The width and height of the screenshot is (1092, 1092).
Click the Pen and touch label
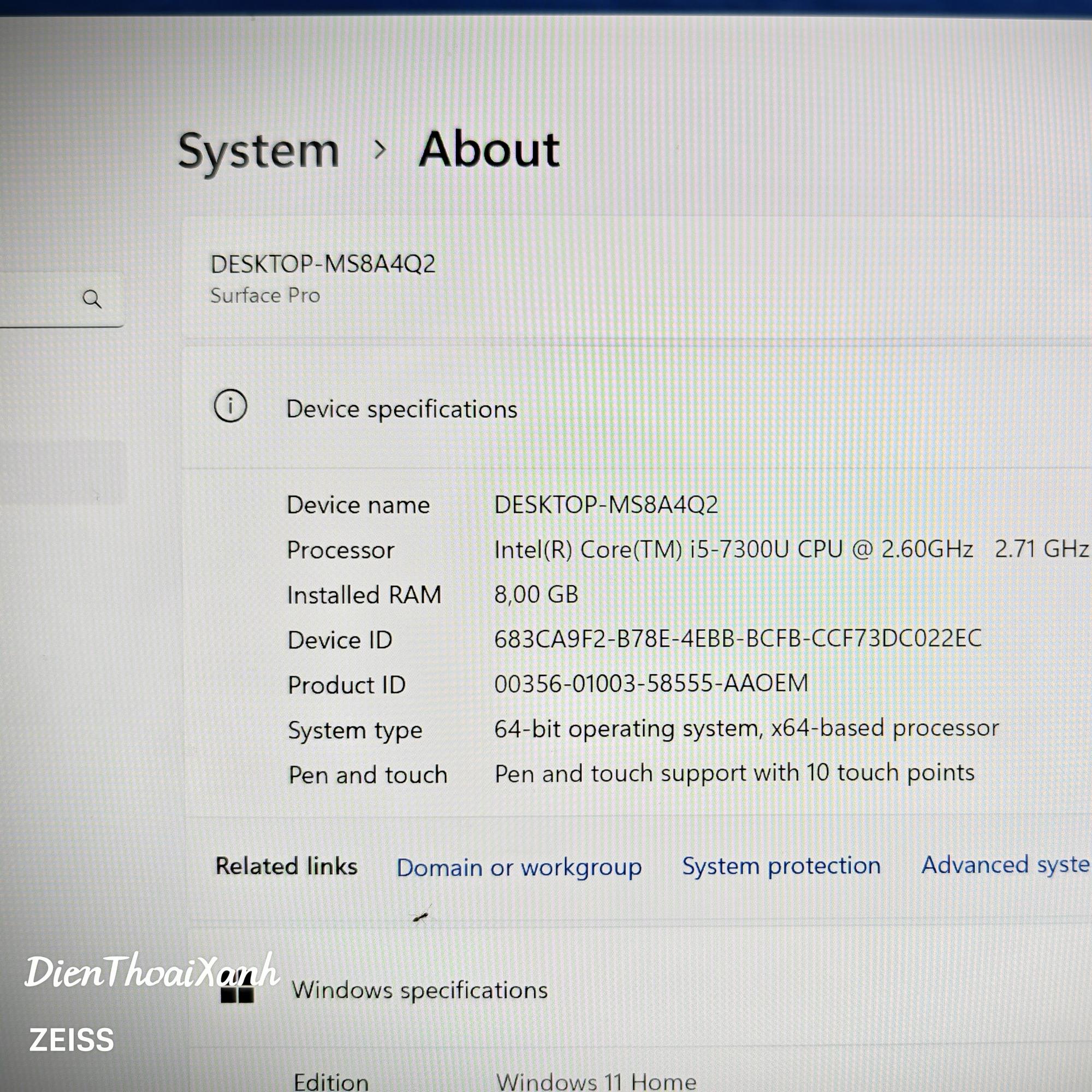click(368, 774)
